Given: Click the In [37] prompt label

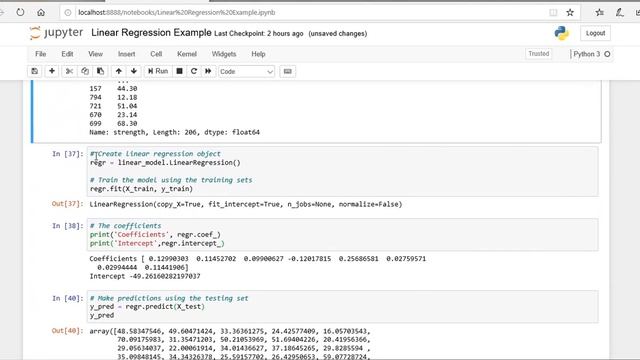Looking at the screenshot, I should (x=68, y=154).
